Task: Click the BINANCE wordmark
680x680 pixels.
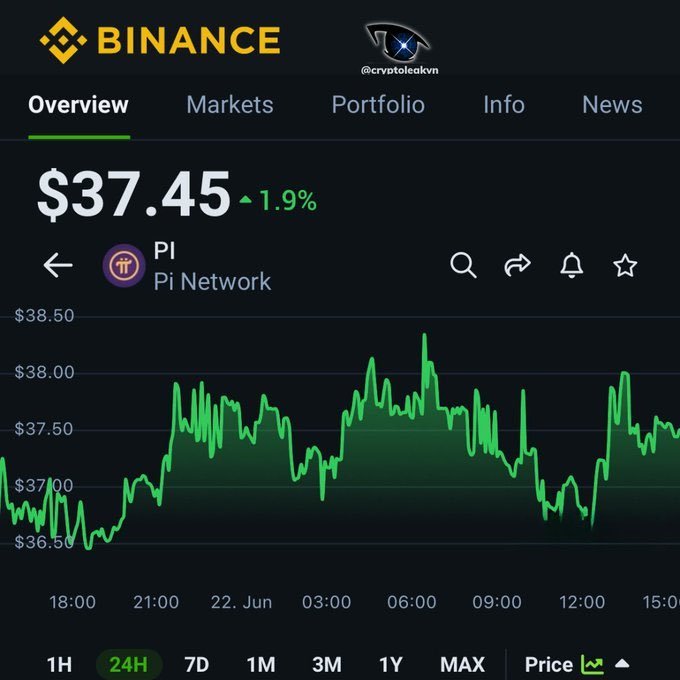Action: tap(189, 40)
